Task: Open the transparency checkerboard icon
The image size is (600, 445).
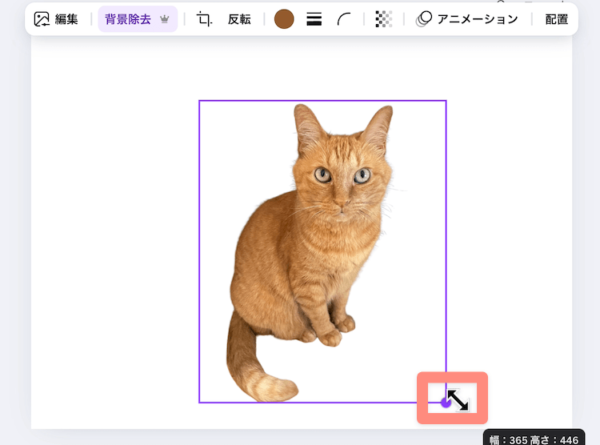Action: [383, 19]
